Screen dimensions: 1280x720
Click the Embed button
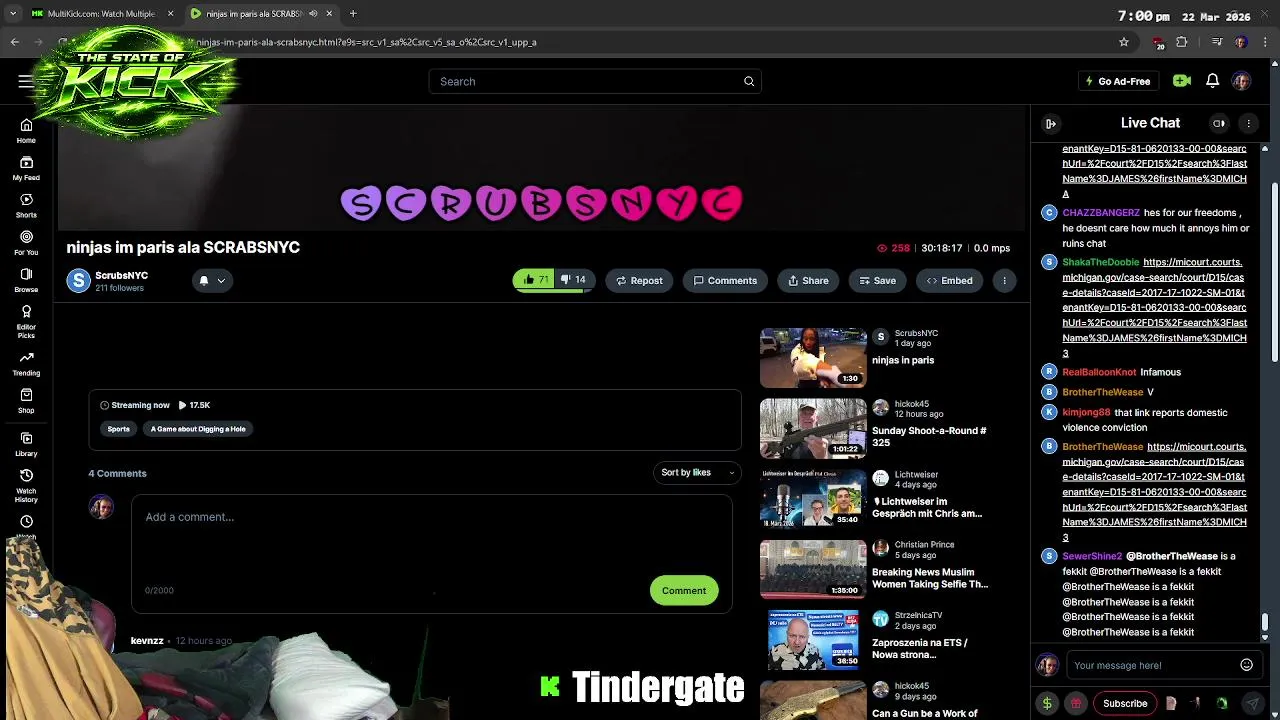pyautogui.click(x=949, y=281)
